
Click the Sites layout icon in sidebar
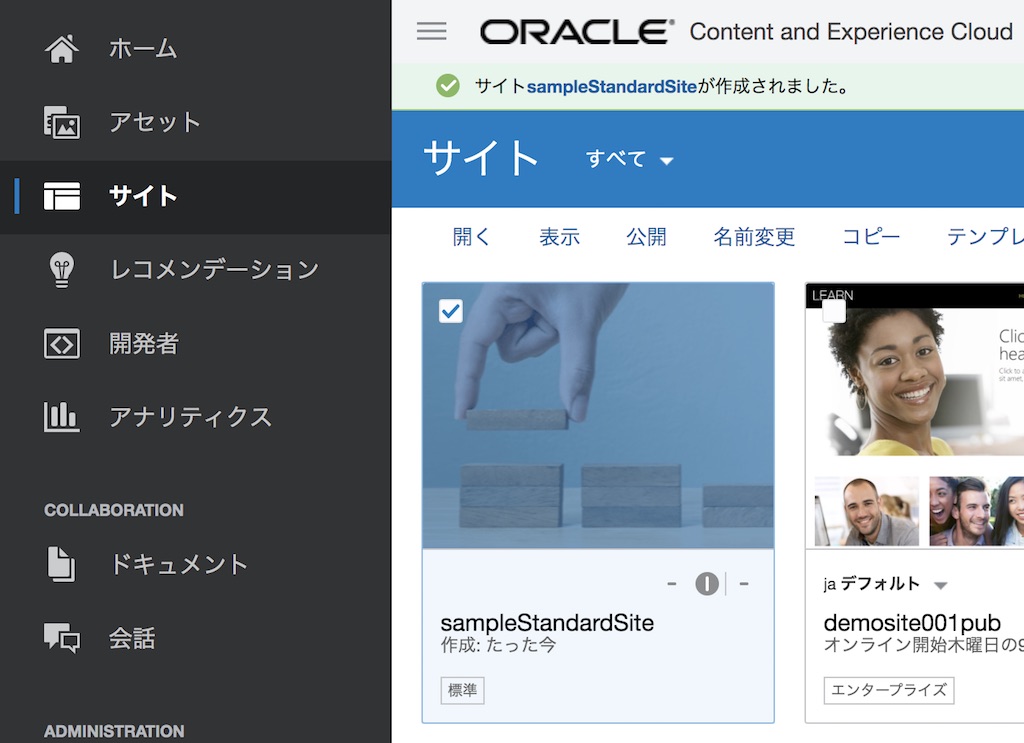[62, 196]
